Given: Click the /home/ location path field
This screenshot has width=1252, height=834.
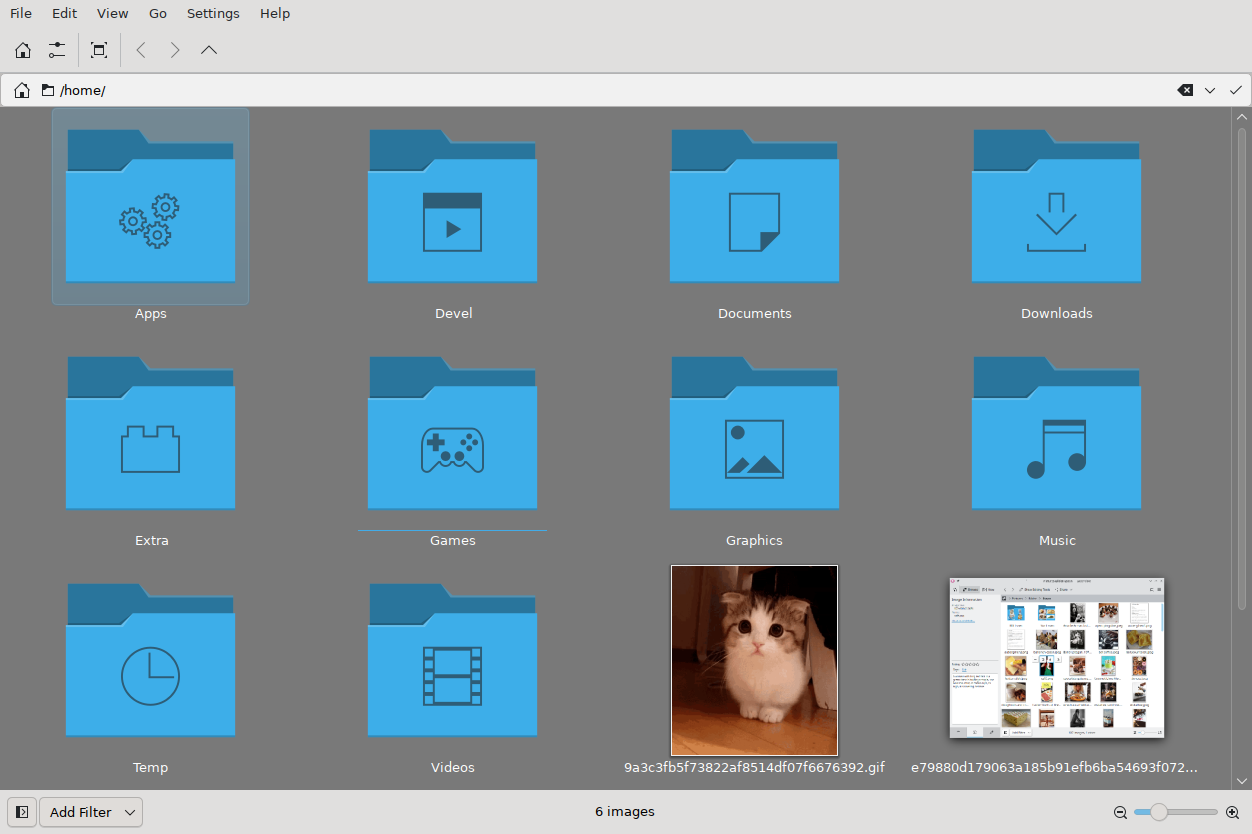Looking at the screenshot, I should 600,90.
